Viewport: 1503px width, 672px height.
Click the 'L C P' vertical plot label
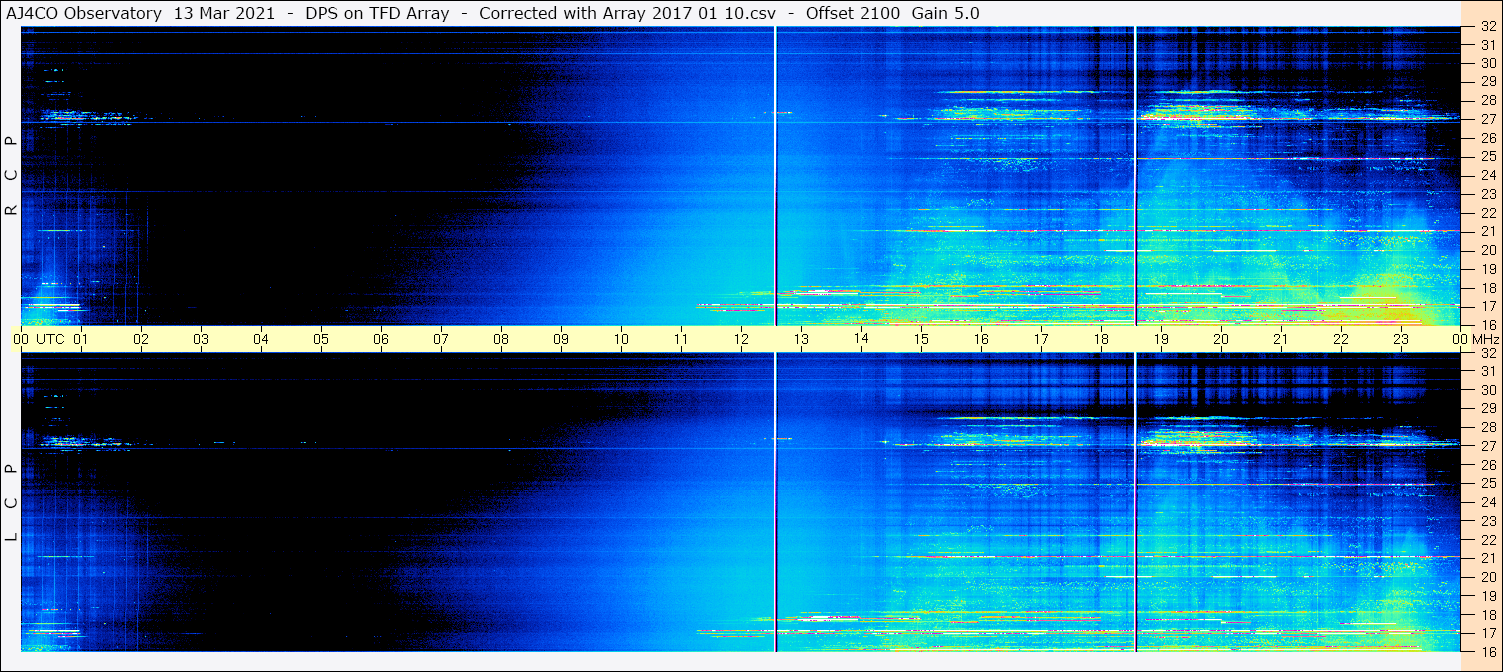(11, 503)
